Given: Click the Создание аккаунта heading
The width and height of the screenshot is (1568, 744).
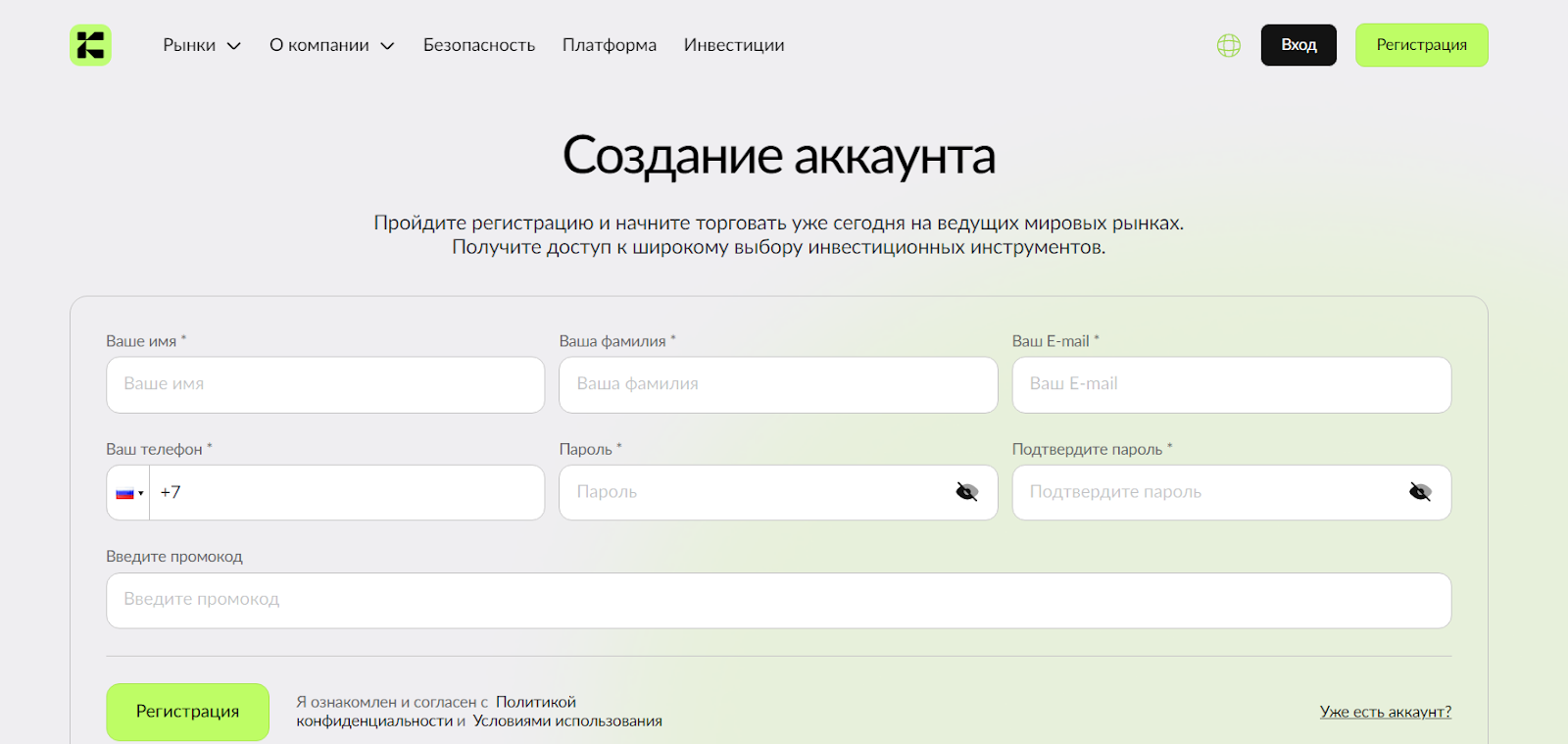Looking at the screenshot, I should [x=779, y=156].
